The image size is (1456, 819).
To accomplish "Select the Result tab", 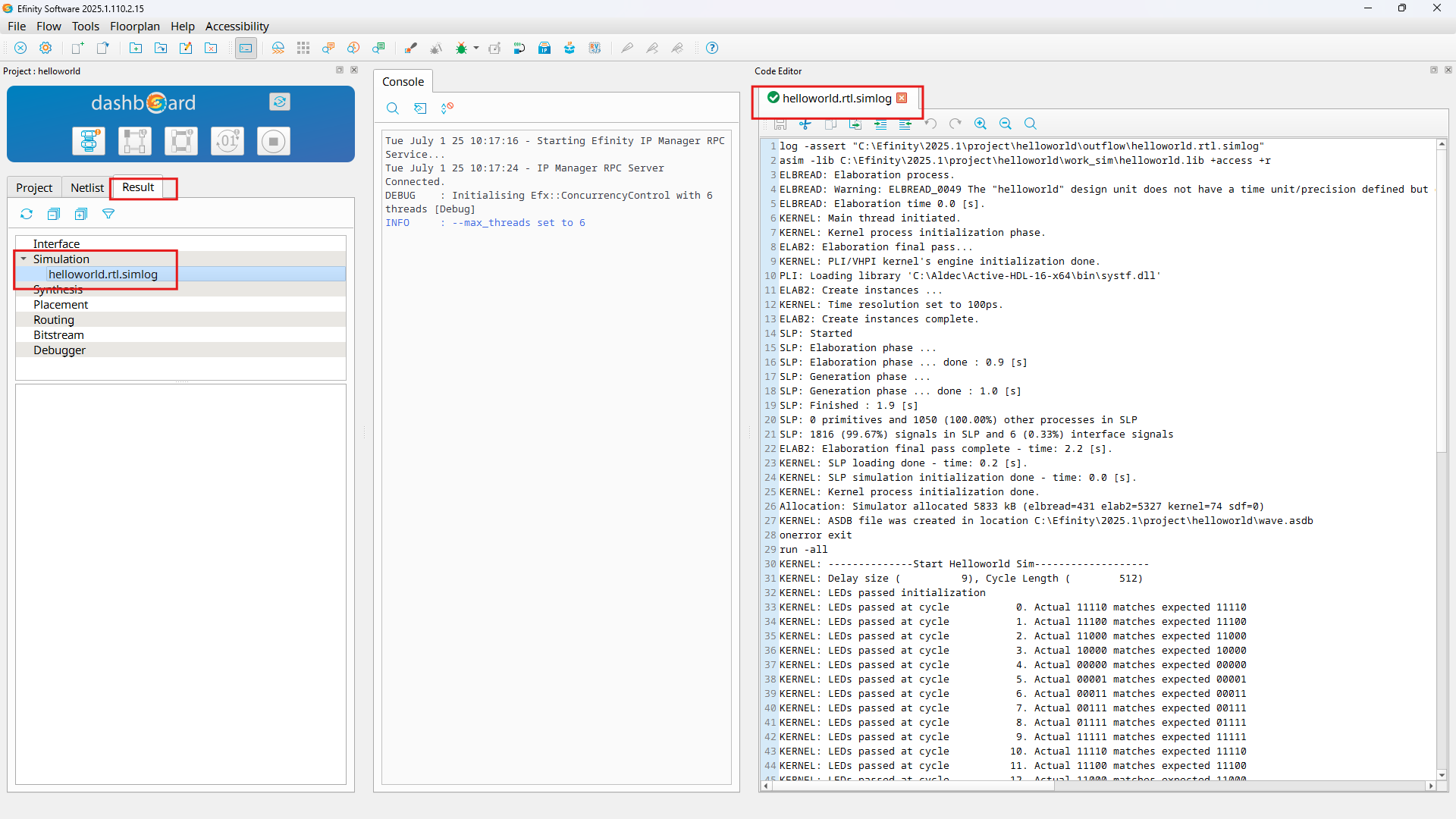I will (x=138, y=187).
